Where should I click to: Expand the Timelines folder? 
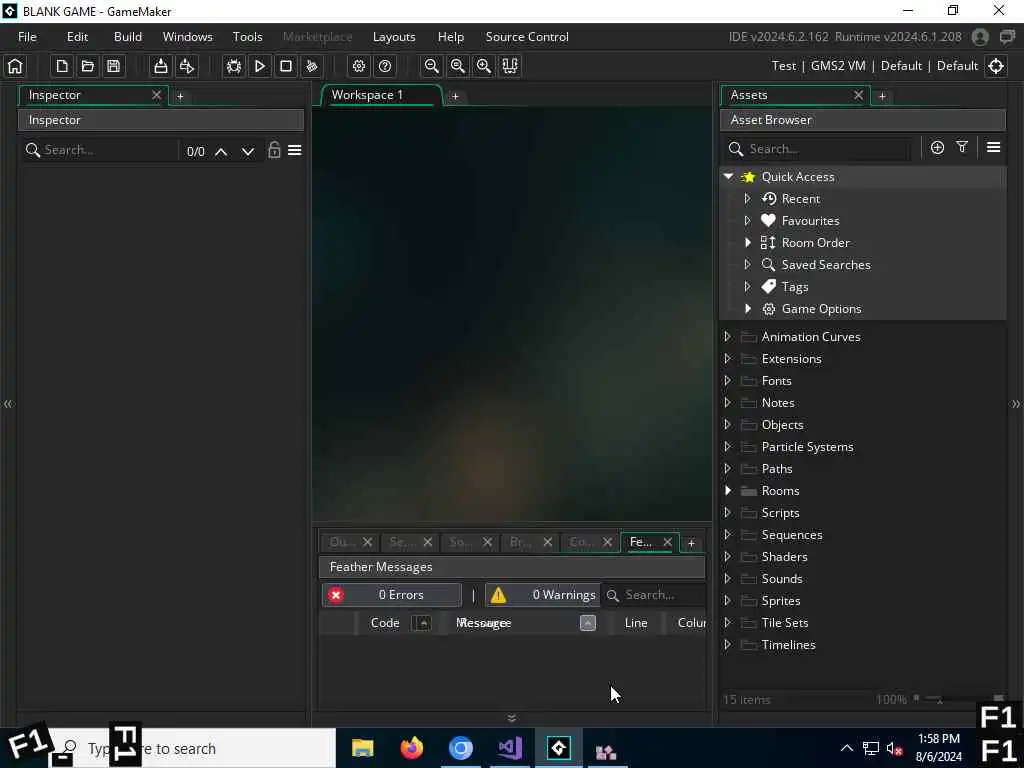coord(728,645)
